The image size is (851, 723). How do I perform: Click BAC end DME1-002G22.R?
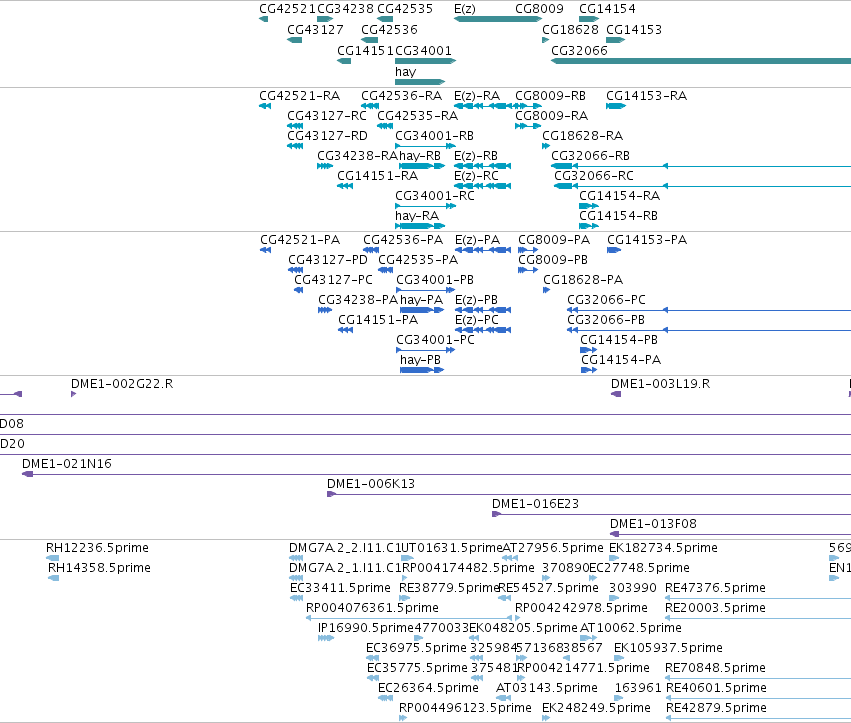122,384
